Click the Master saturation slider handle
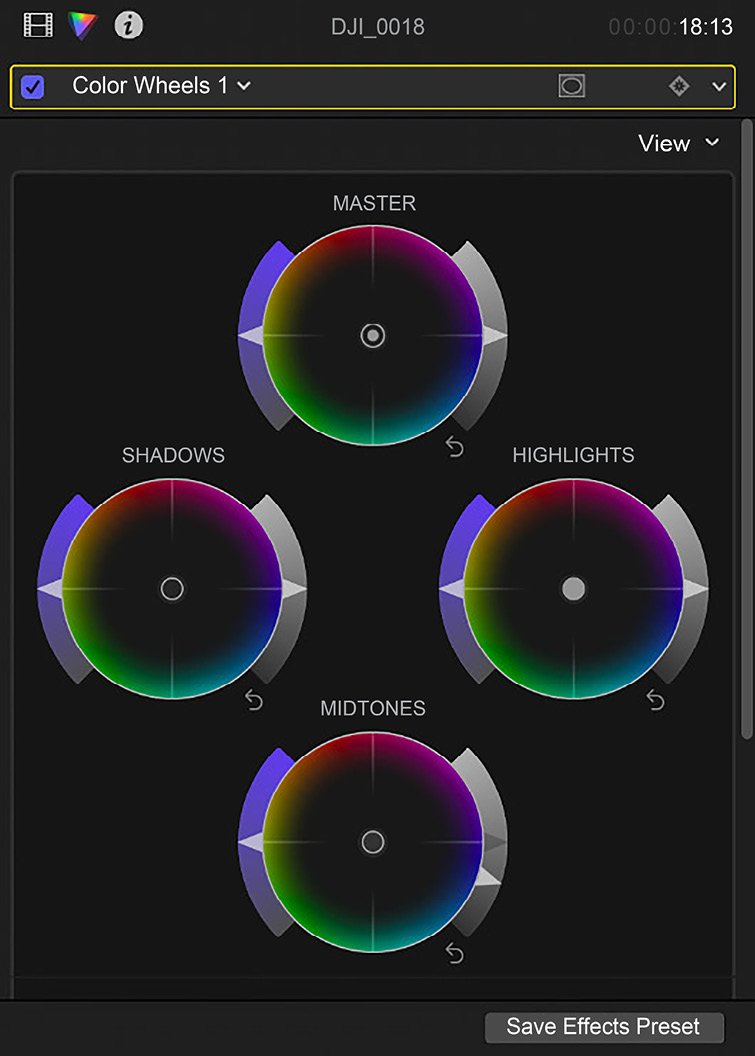The image size is (755, 1056). click(x=251, y=335)
